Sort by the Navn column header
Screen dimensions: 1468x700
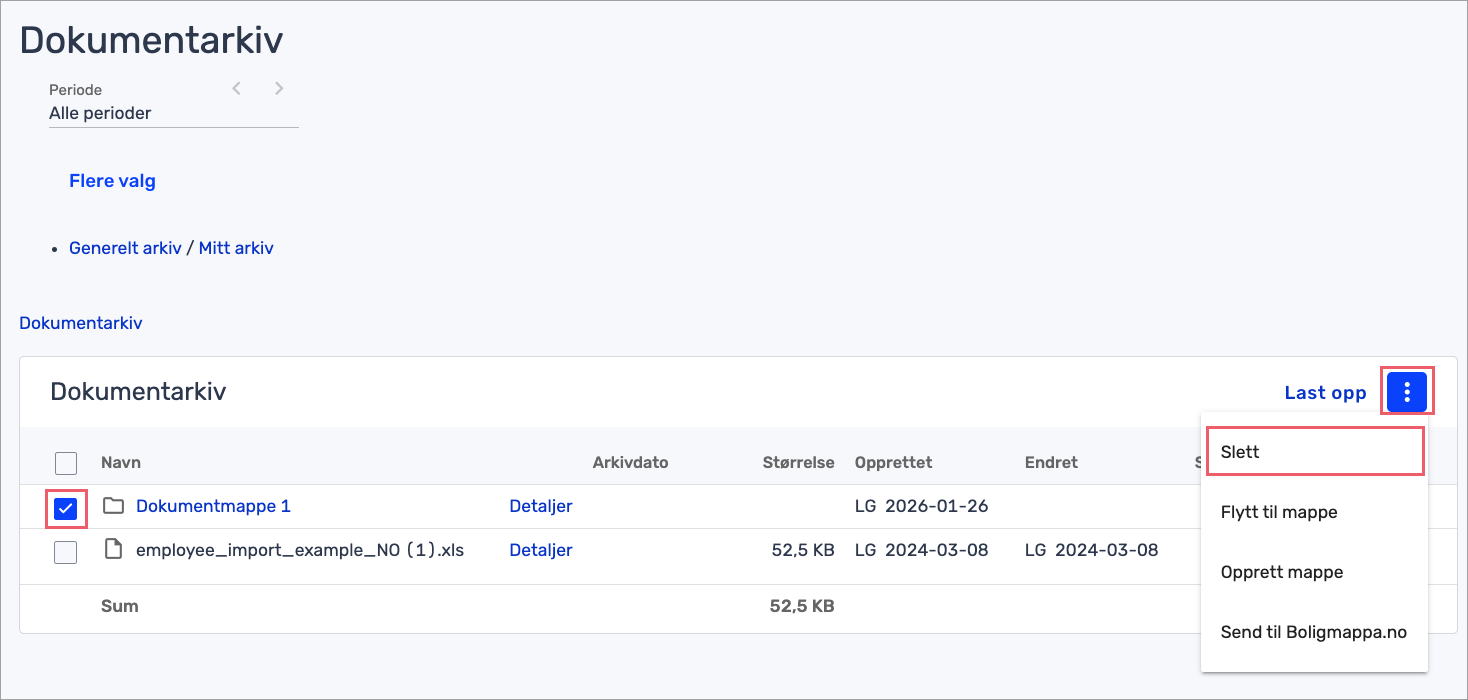121,462
